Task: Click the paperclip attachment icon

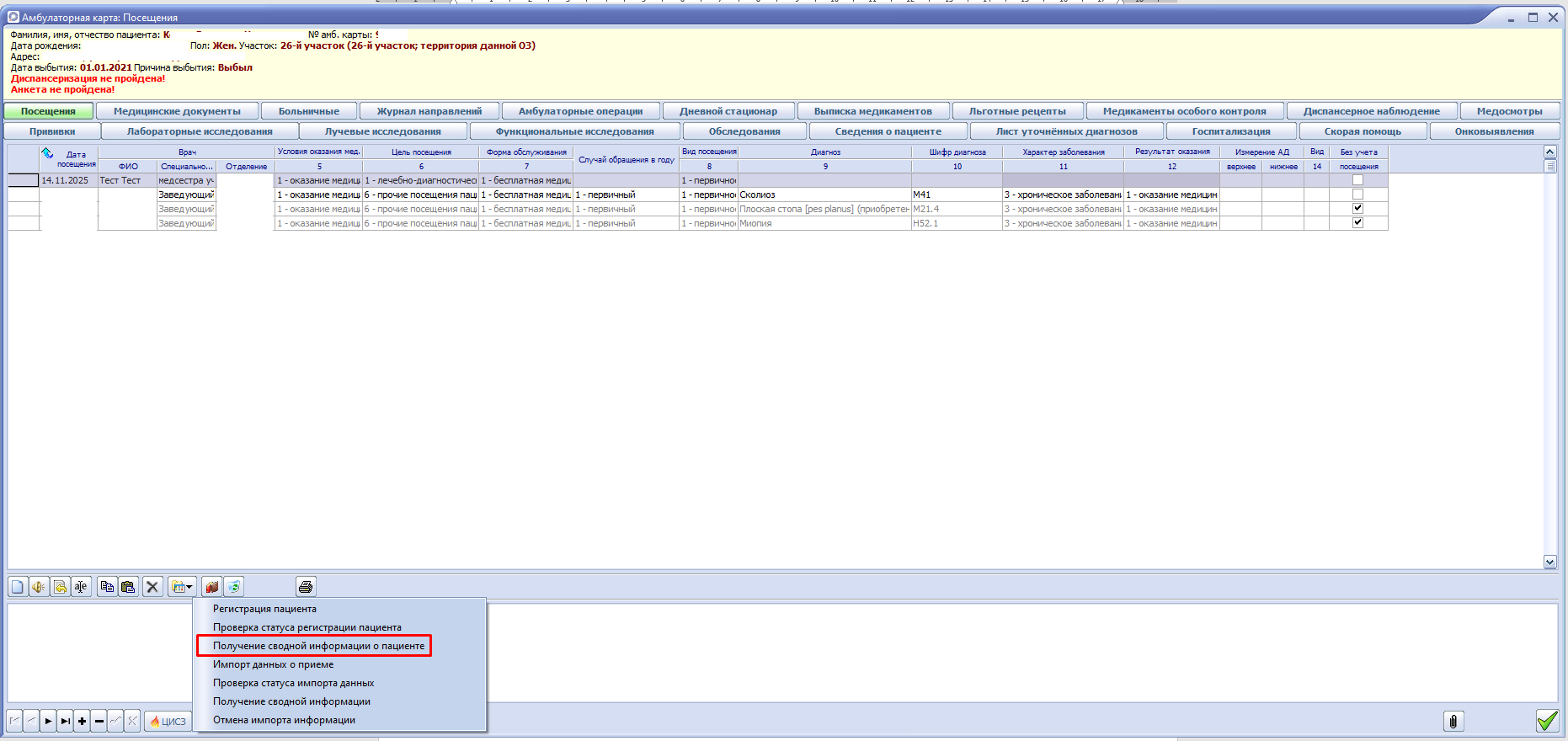Action: coord(1453,722)
